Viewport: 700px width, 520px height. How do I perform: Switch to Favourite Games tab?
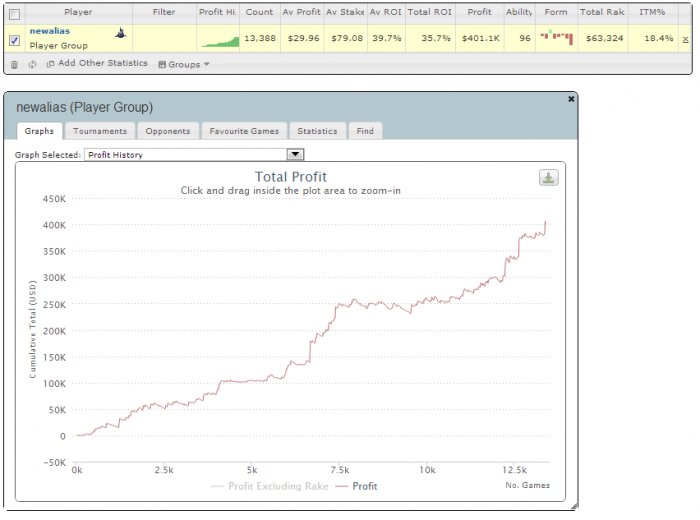click(x=244, y=131)
